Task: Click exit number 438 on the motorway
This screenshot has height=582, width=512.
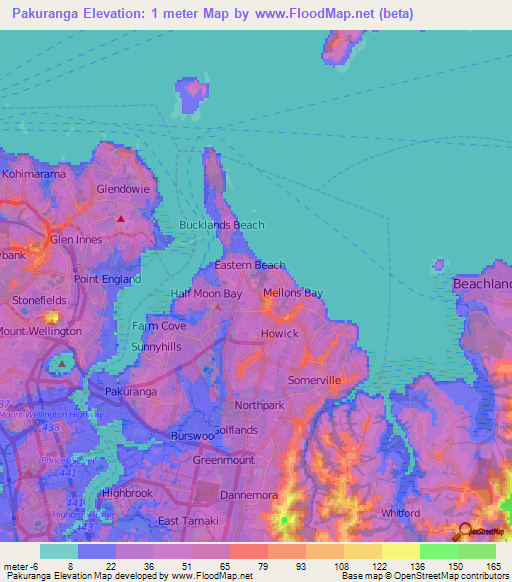Action: (x=51, y=428)
